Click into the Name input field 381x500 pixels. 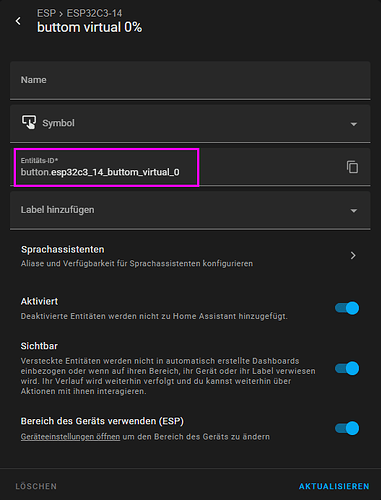pyautogui.click(x=190, y=80)
